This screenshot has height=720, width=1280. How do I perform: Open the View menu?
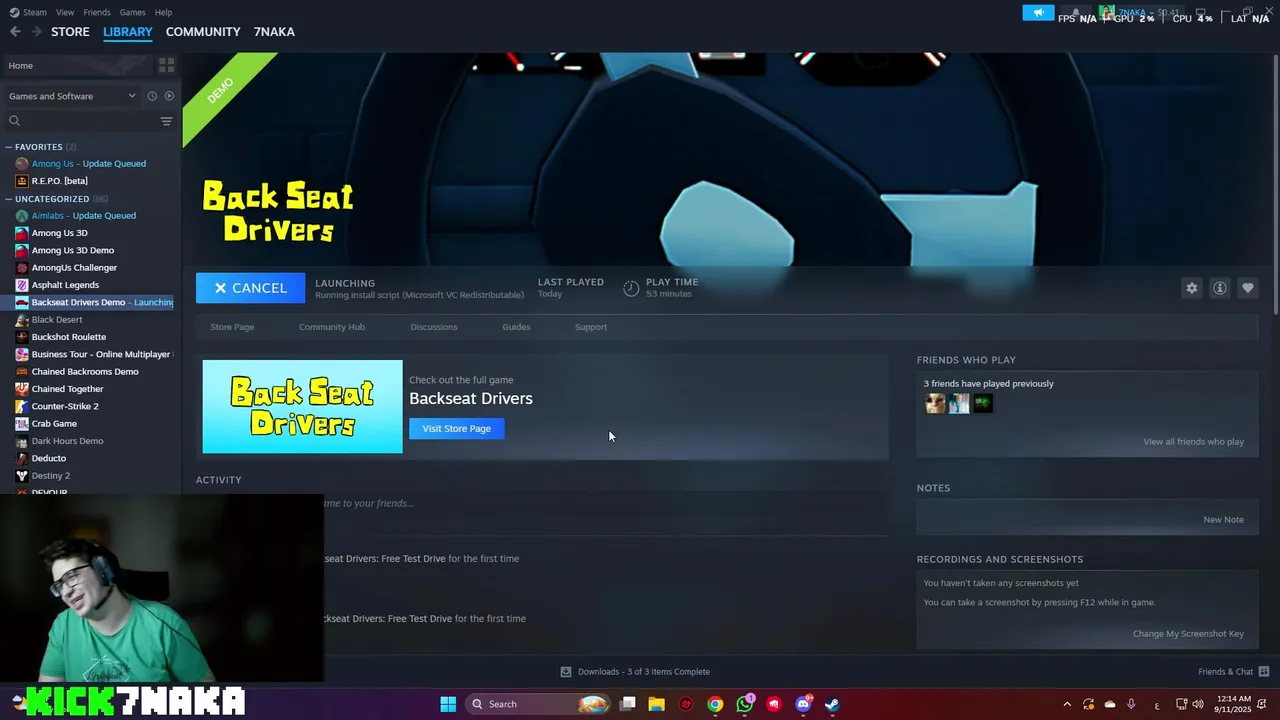tap(65, 12)
